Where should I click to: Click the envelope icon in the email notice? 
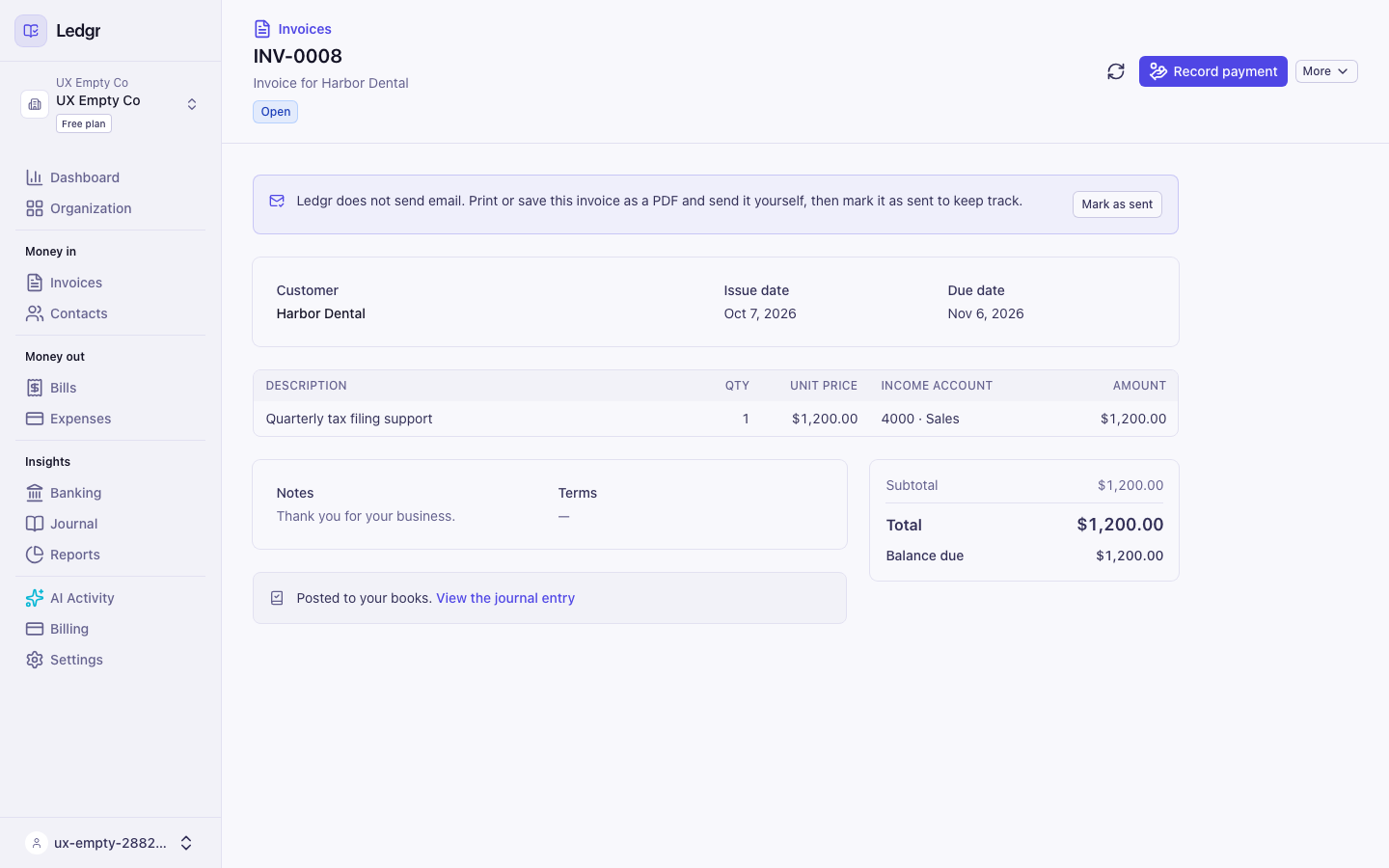[x=277, y=201]
